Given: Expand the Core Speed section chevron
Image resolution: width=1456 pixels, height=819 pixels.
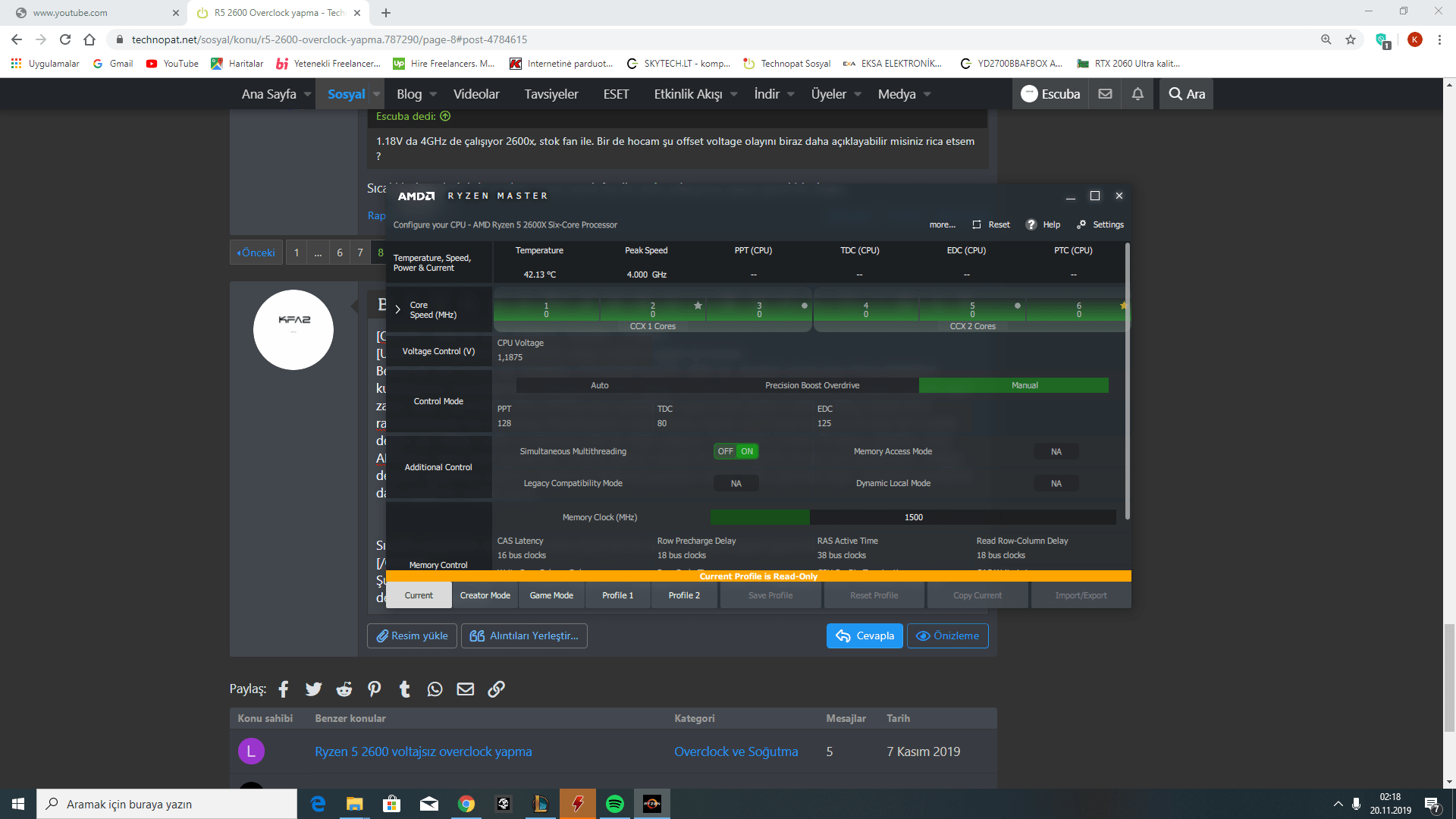Looking at the screenshot, I should click(397, 309).
